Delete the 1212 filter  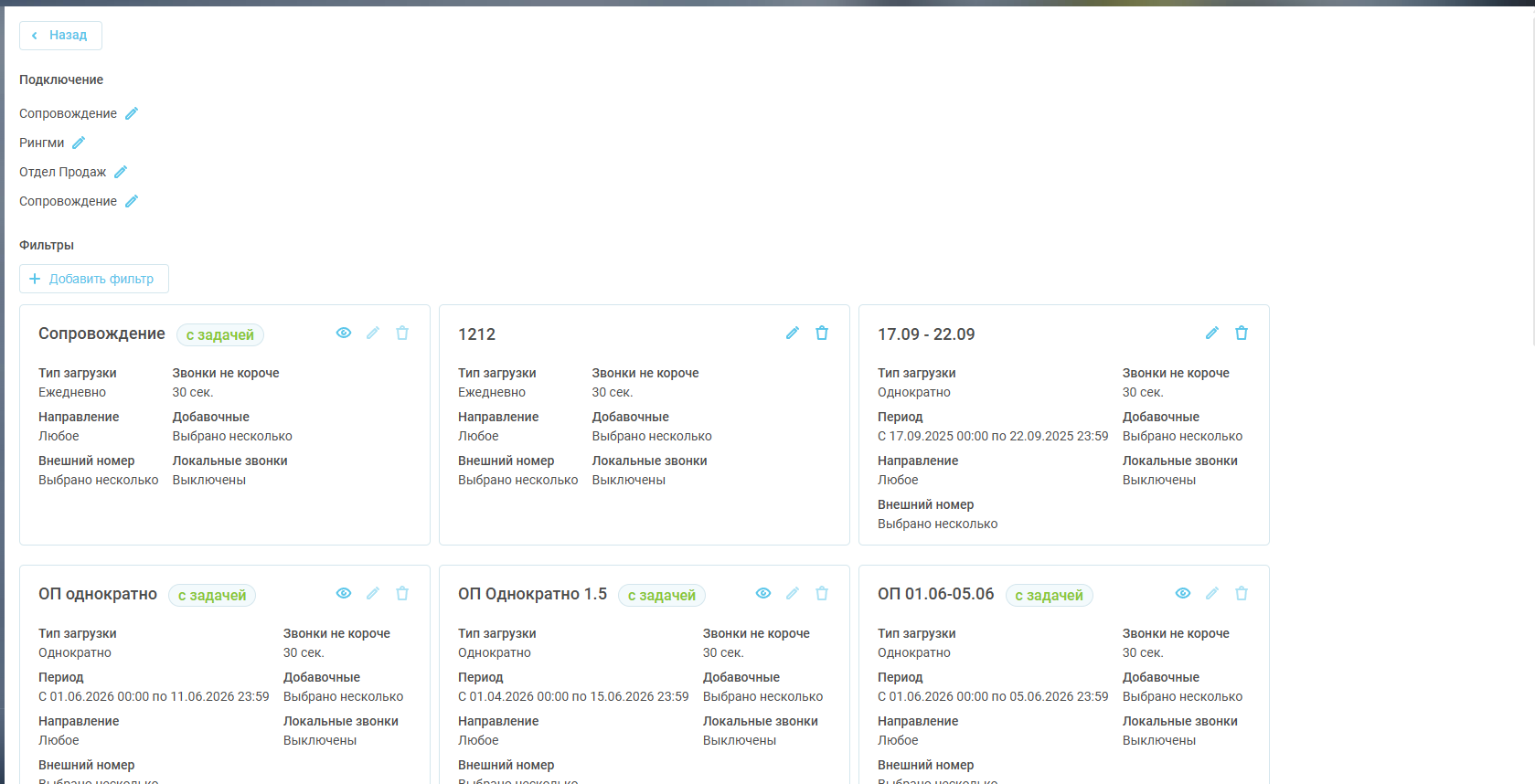tap(822, 333)
